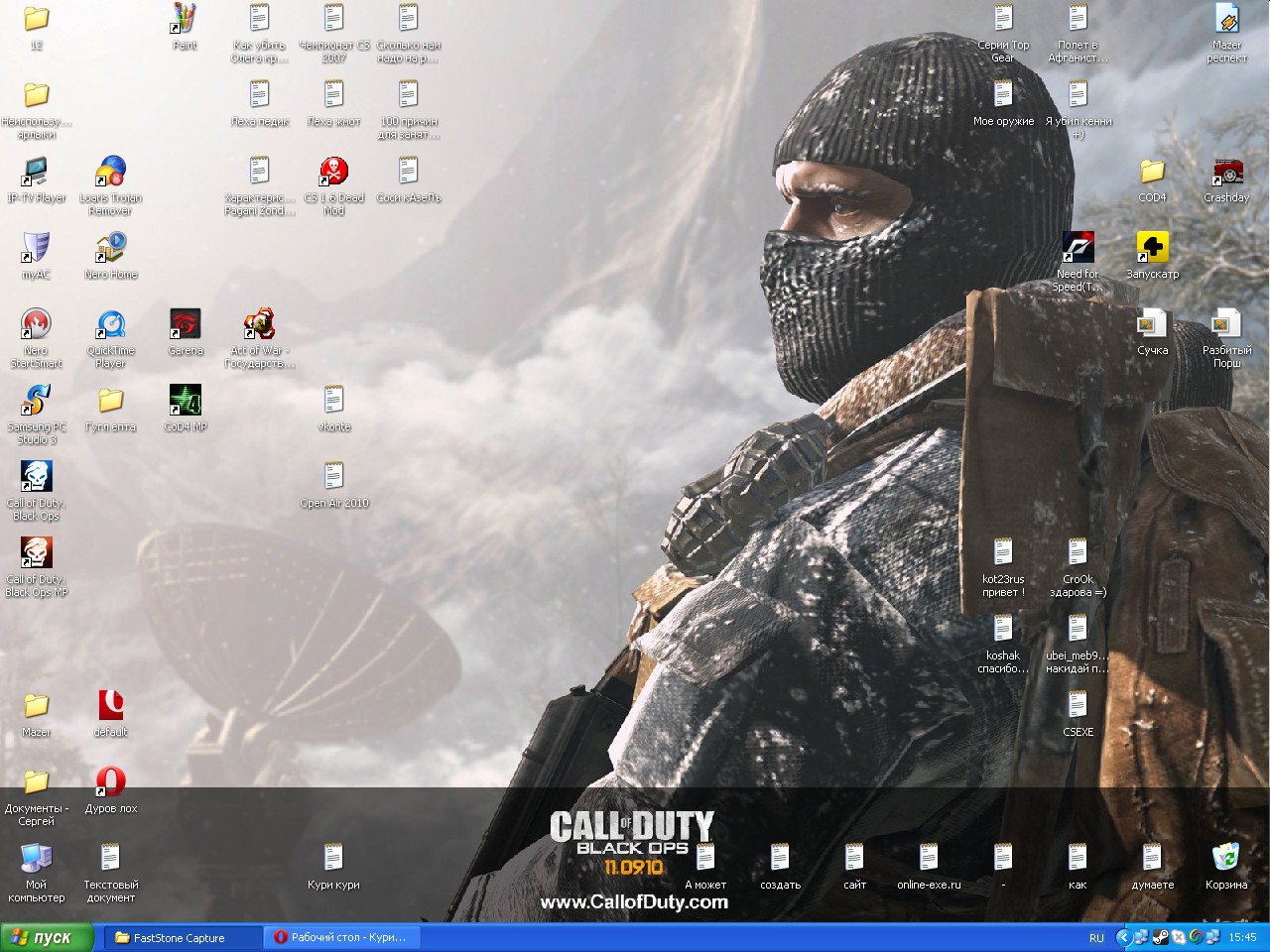Image resolution: width=1270 pixels, height=952 pixels.
Task: Select the Мой компьютер icon
Action: click(37, 859)
